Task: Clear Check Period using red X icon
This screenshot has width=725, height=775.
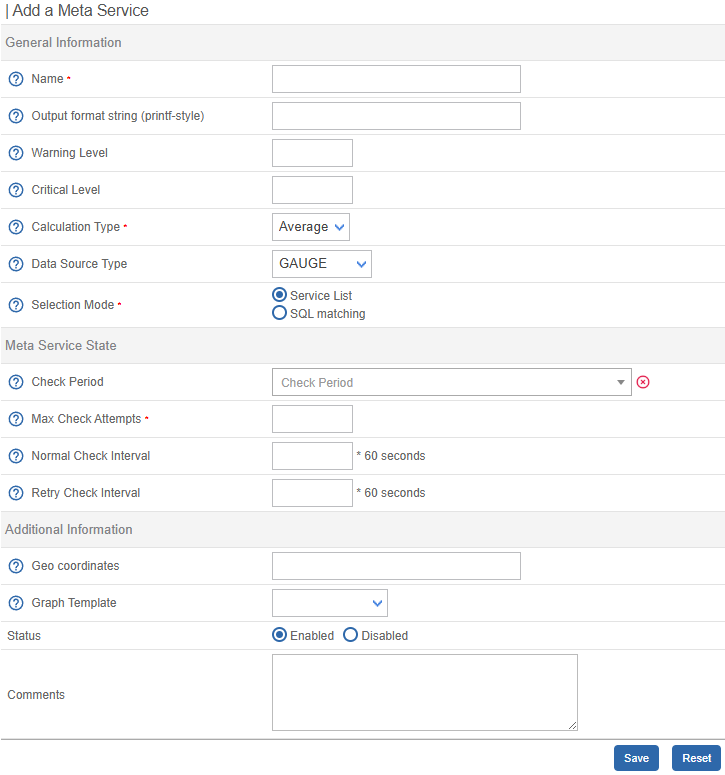Action: click(643, 382)
